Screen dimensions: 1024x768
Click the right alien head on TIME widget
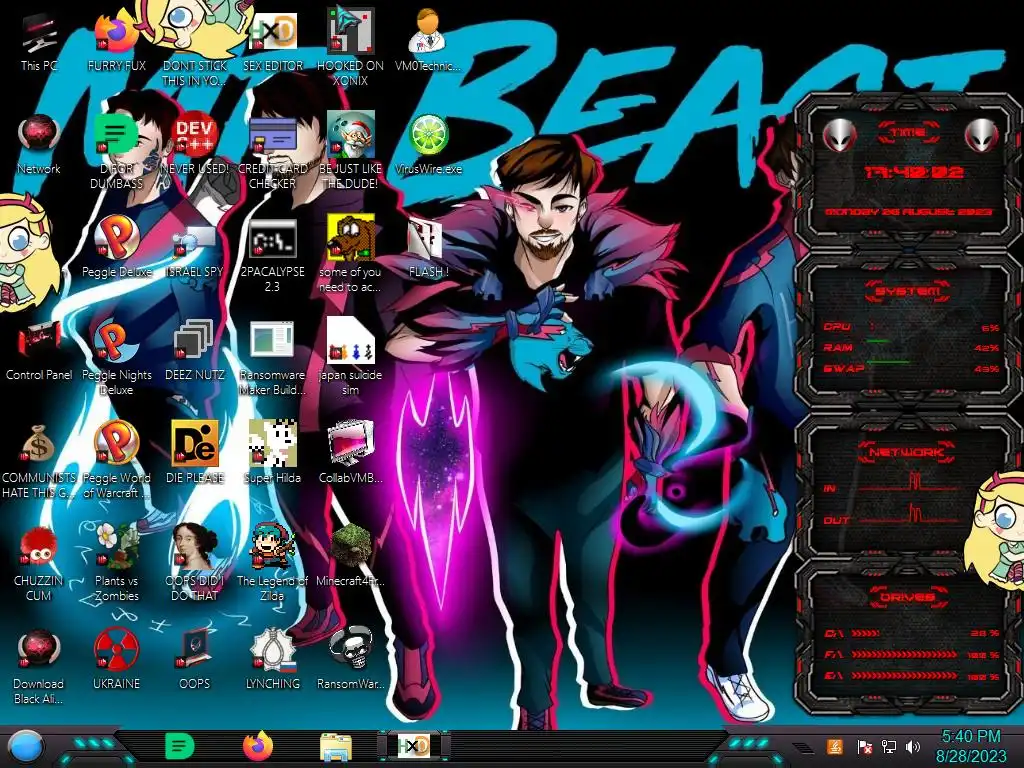[x=982, y=135]
